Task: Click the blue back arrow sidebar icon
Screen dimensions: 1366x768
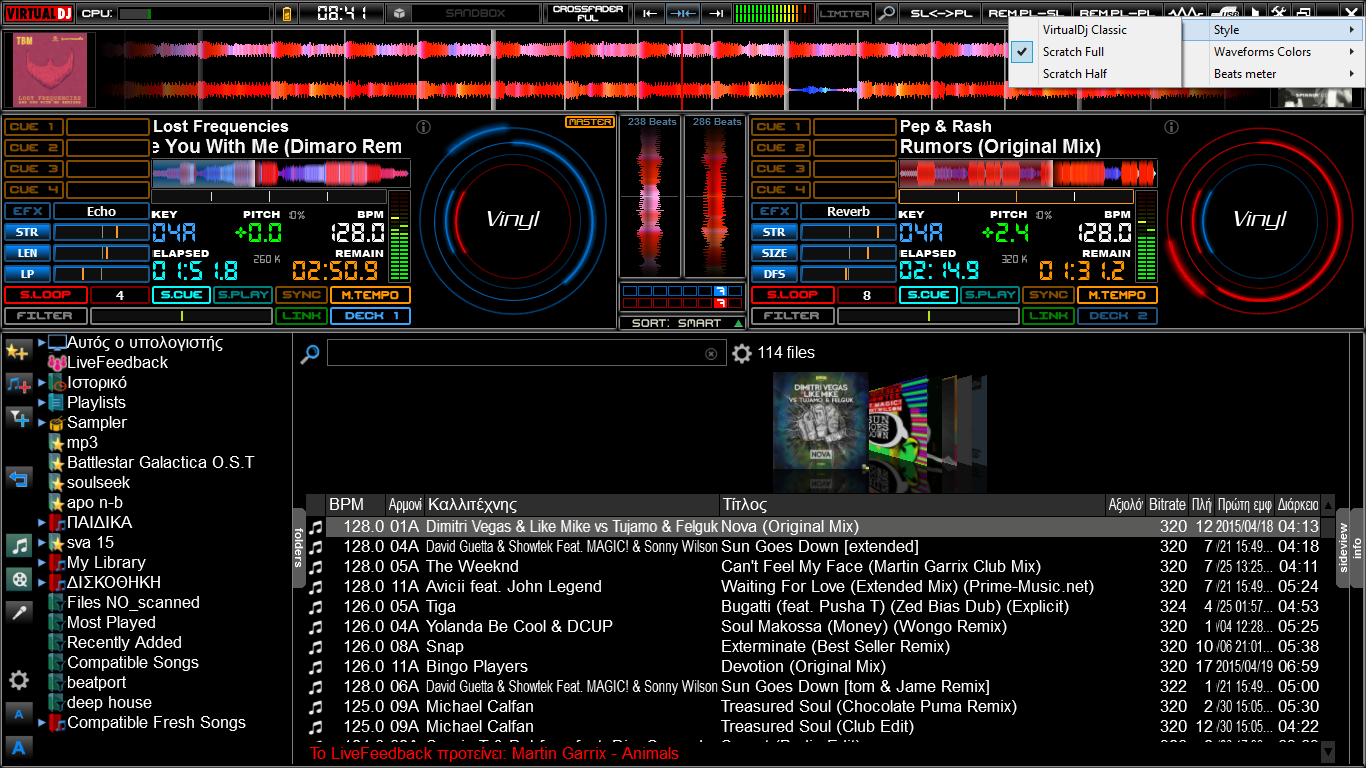Action: coord(18,478)
